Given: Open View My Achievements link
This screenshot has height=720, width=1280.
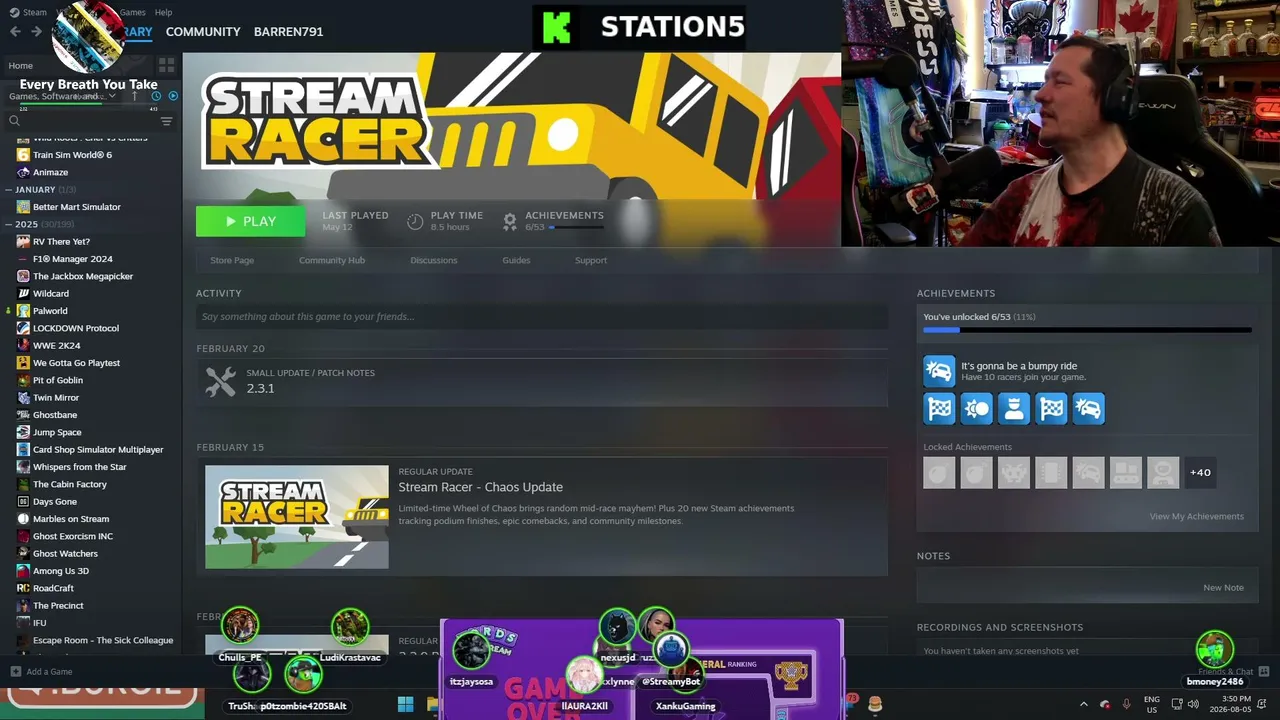Looking at the screenshot, I should point(1196,516).
